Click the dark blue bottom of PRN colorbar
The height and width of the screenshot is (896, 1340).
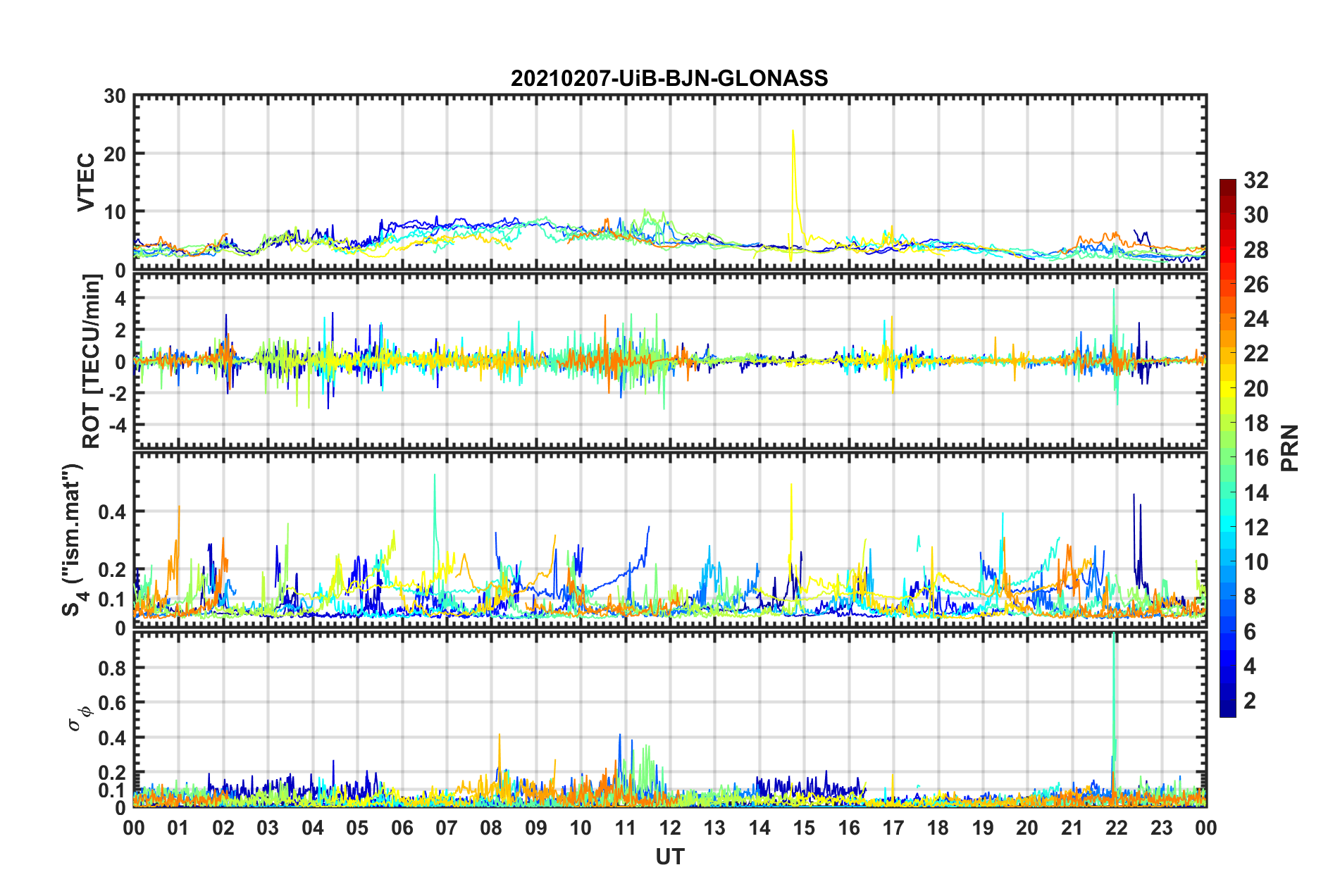(x=1228, y=709)
